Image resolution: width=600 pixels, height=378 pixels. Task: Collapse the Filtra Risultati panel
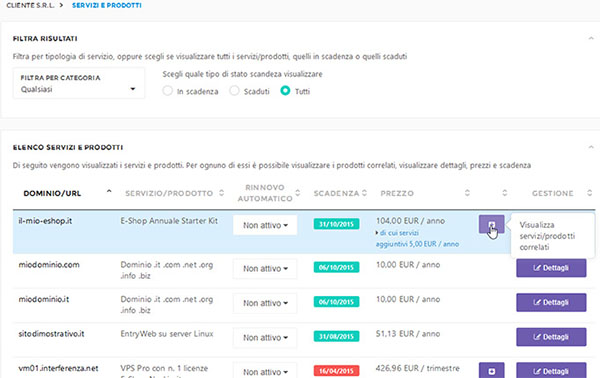591,38
